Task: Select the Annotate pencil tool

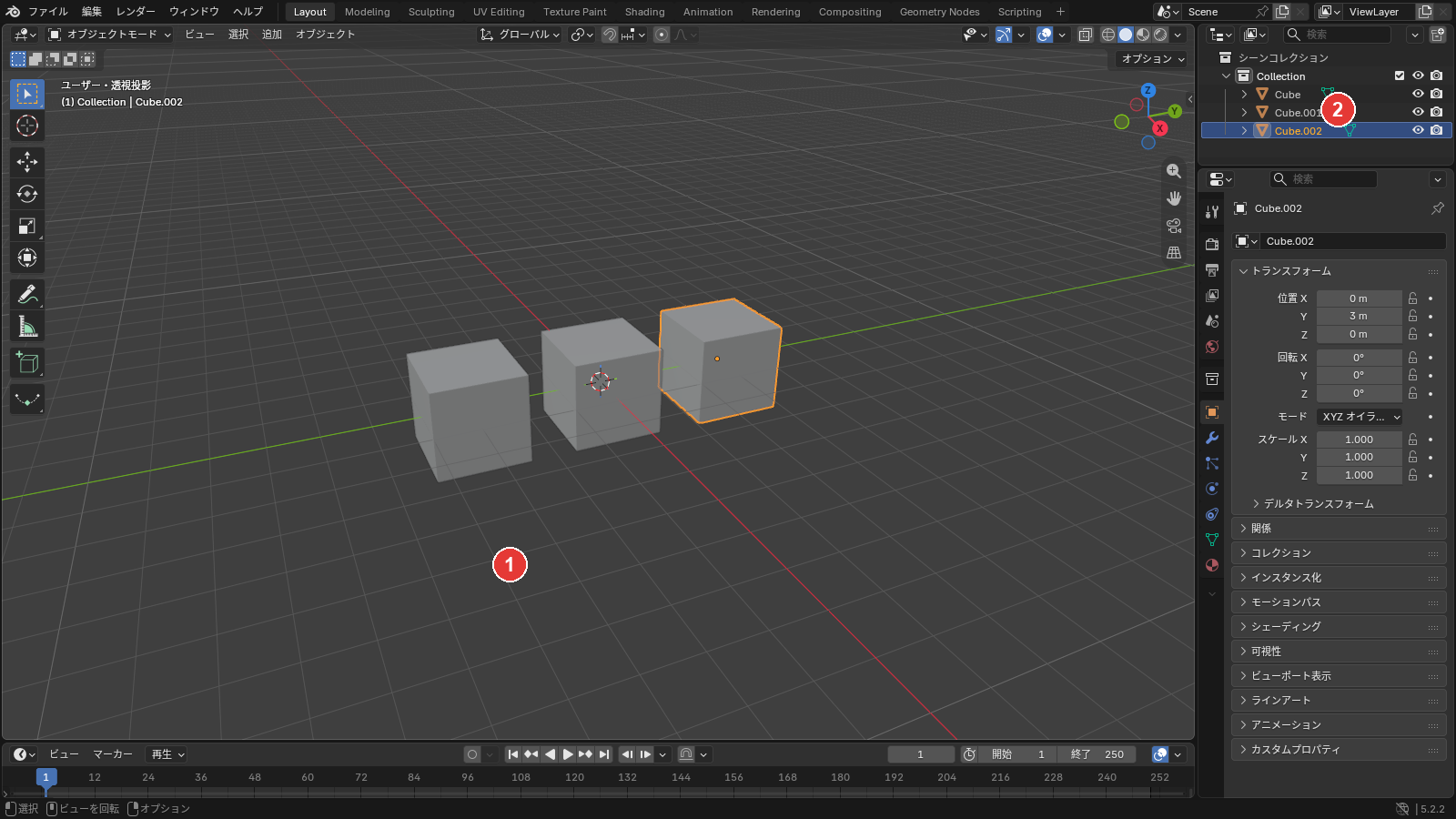Action: [x=27, y=294]
